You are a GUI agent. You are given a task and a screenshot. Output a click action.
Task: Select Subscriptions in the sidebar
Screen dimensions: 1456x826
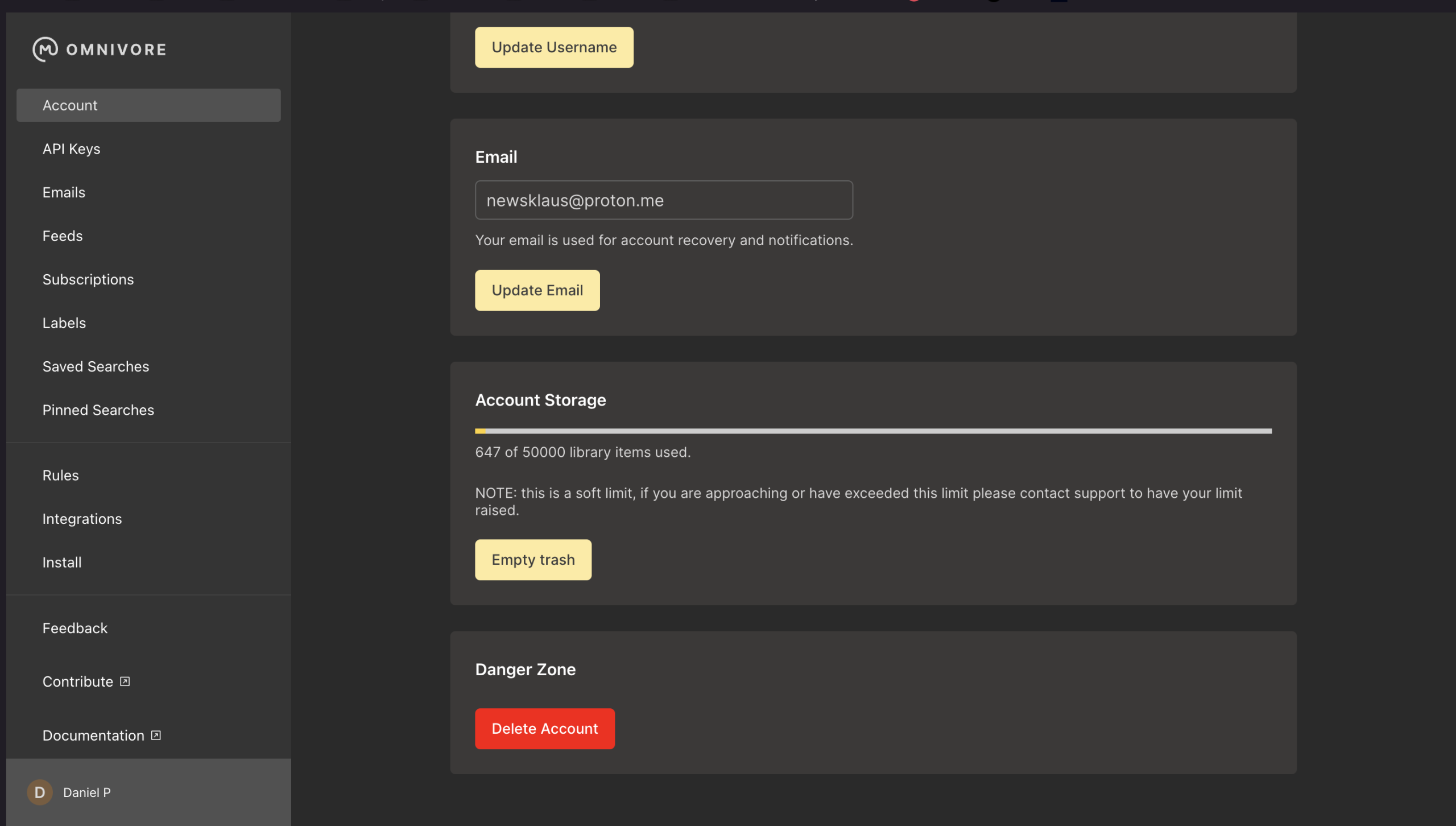[x=88, y=279]
